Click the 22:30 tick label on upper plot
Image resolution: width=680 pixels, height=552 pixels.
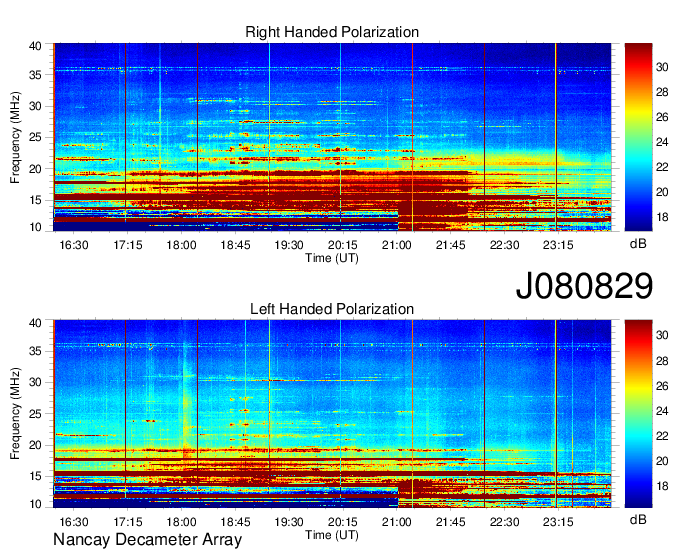click(504, 245)
